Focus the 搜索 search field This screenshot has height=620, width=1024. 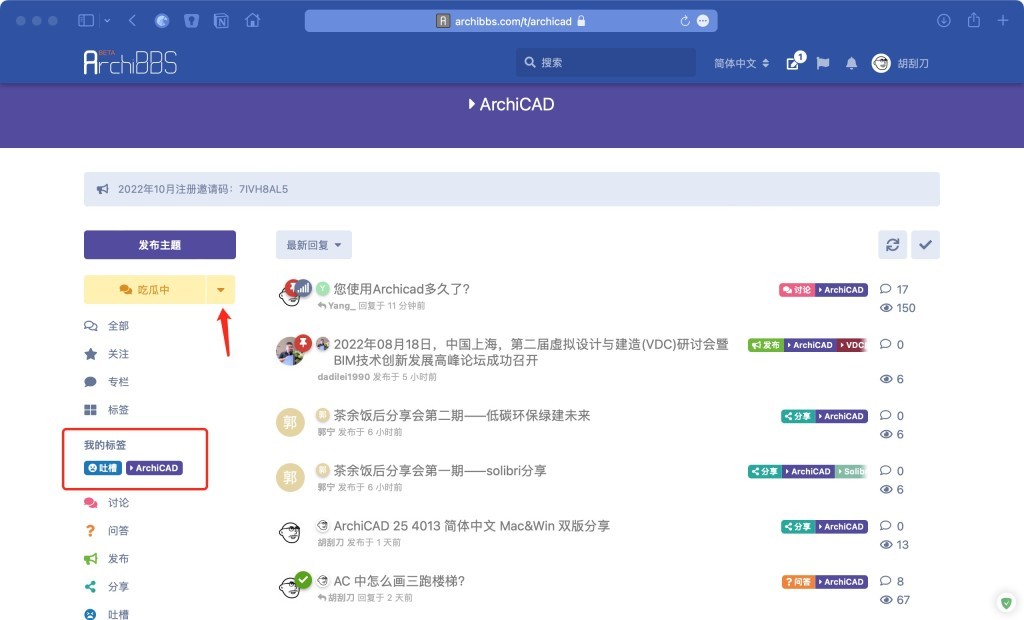[605, 63]
